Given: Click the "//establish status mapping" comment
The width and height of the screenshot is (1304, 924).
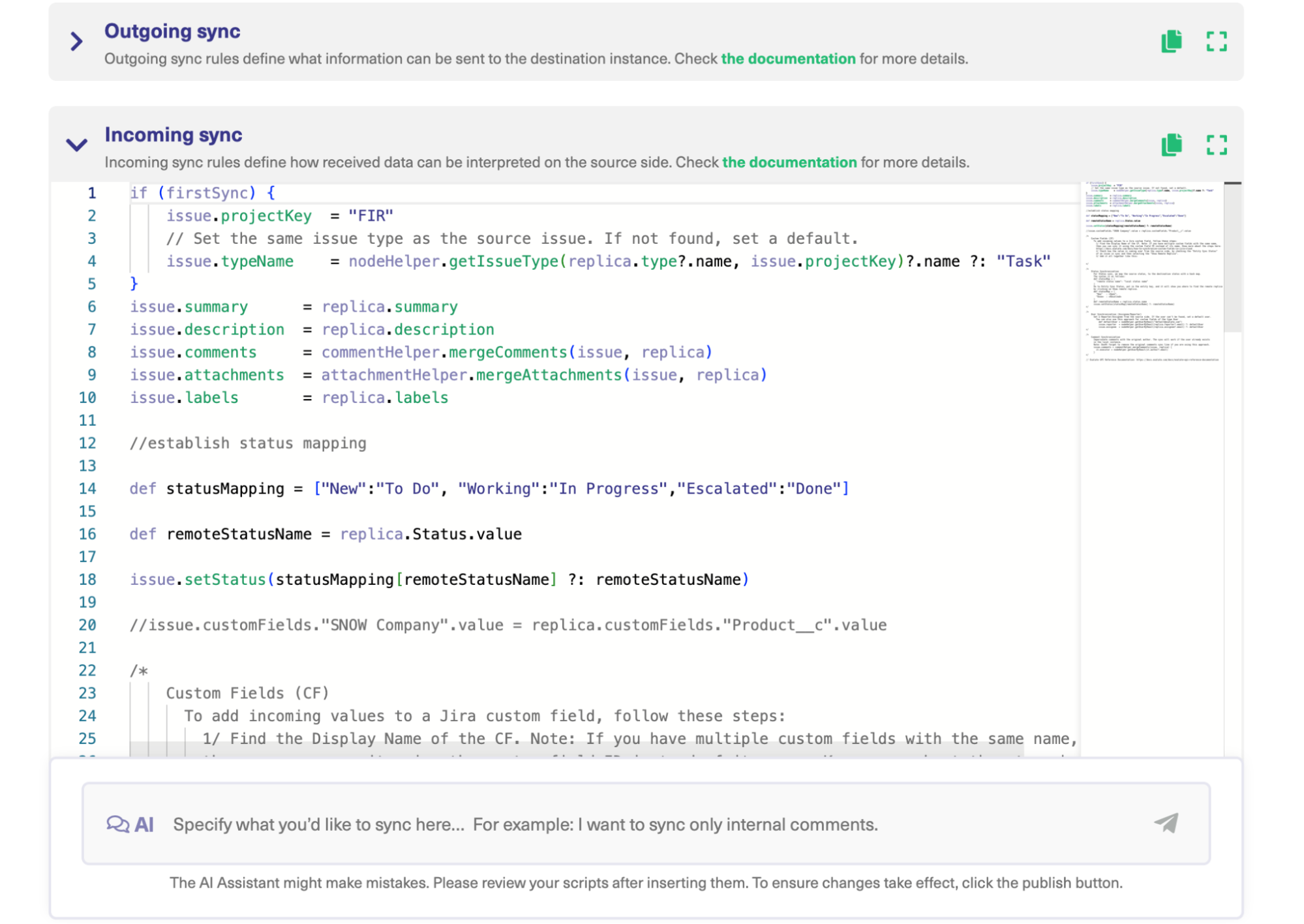Looking at the screenshot, I should click(248, 443).
